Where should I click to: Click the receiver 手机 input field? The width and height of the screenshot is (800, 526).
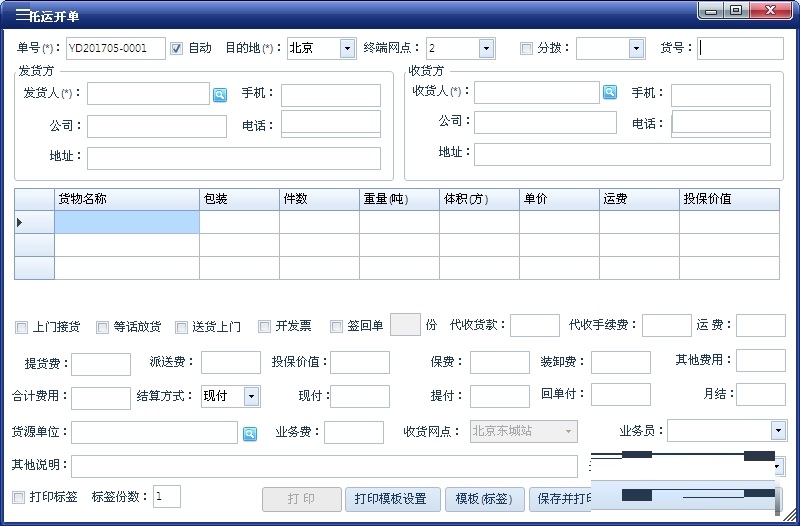coord(721,95)
